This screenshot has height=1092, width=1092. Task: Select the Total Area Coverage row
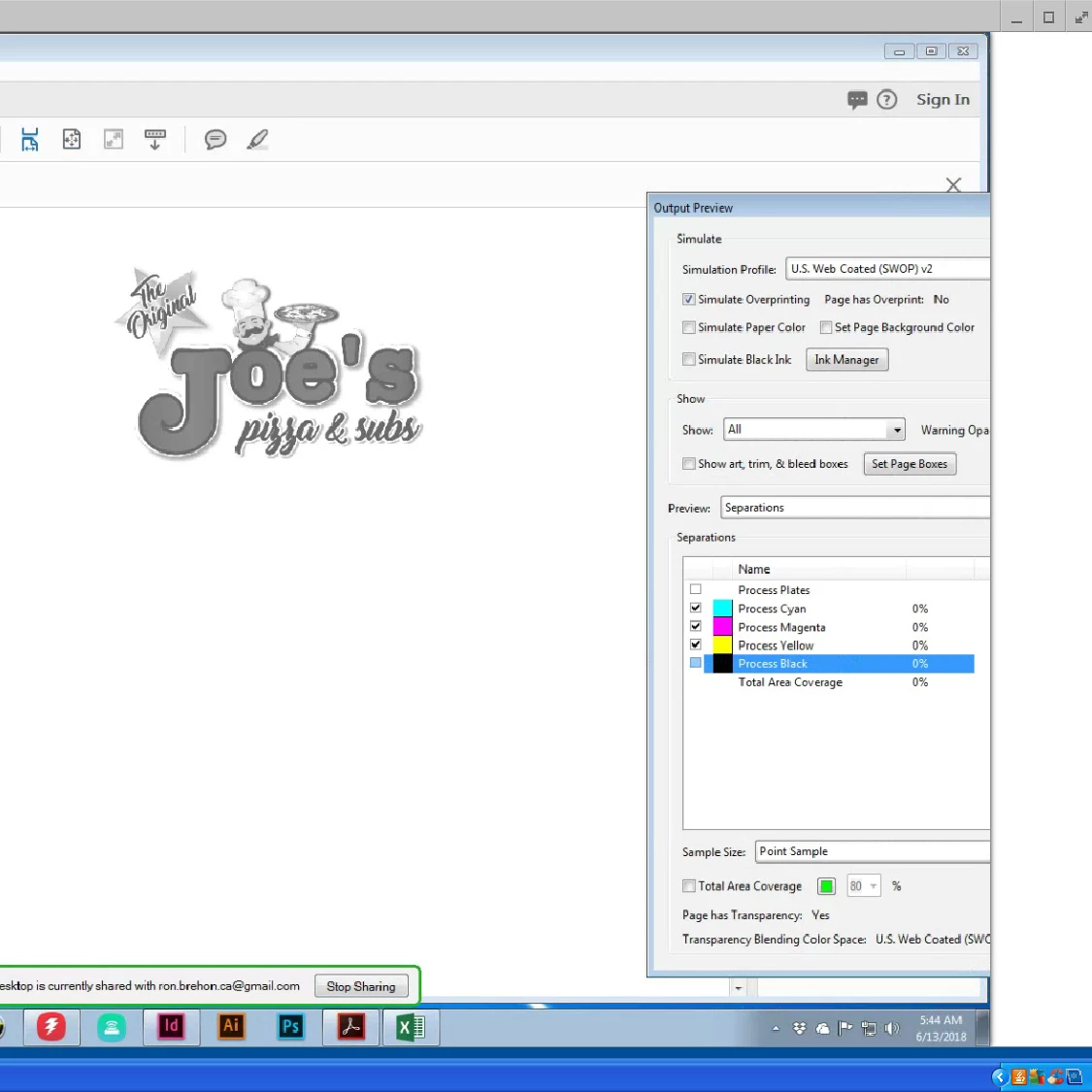coord(839,682)
